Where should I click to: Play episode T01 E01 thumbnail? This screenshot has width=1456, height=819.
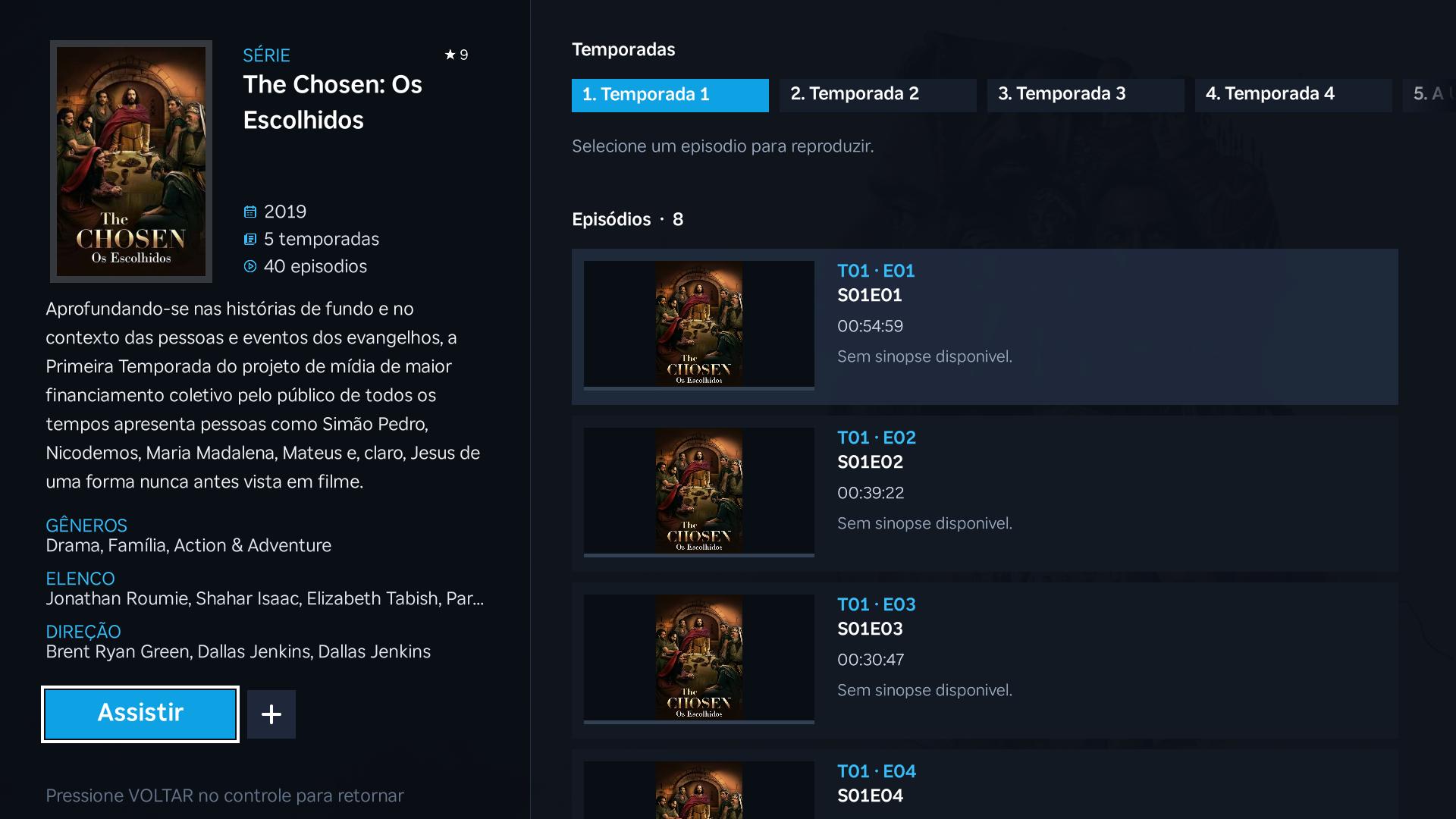tap(699, 324)
